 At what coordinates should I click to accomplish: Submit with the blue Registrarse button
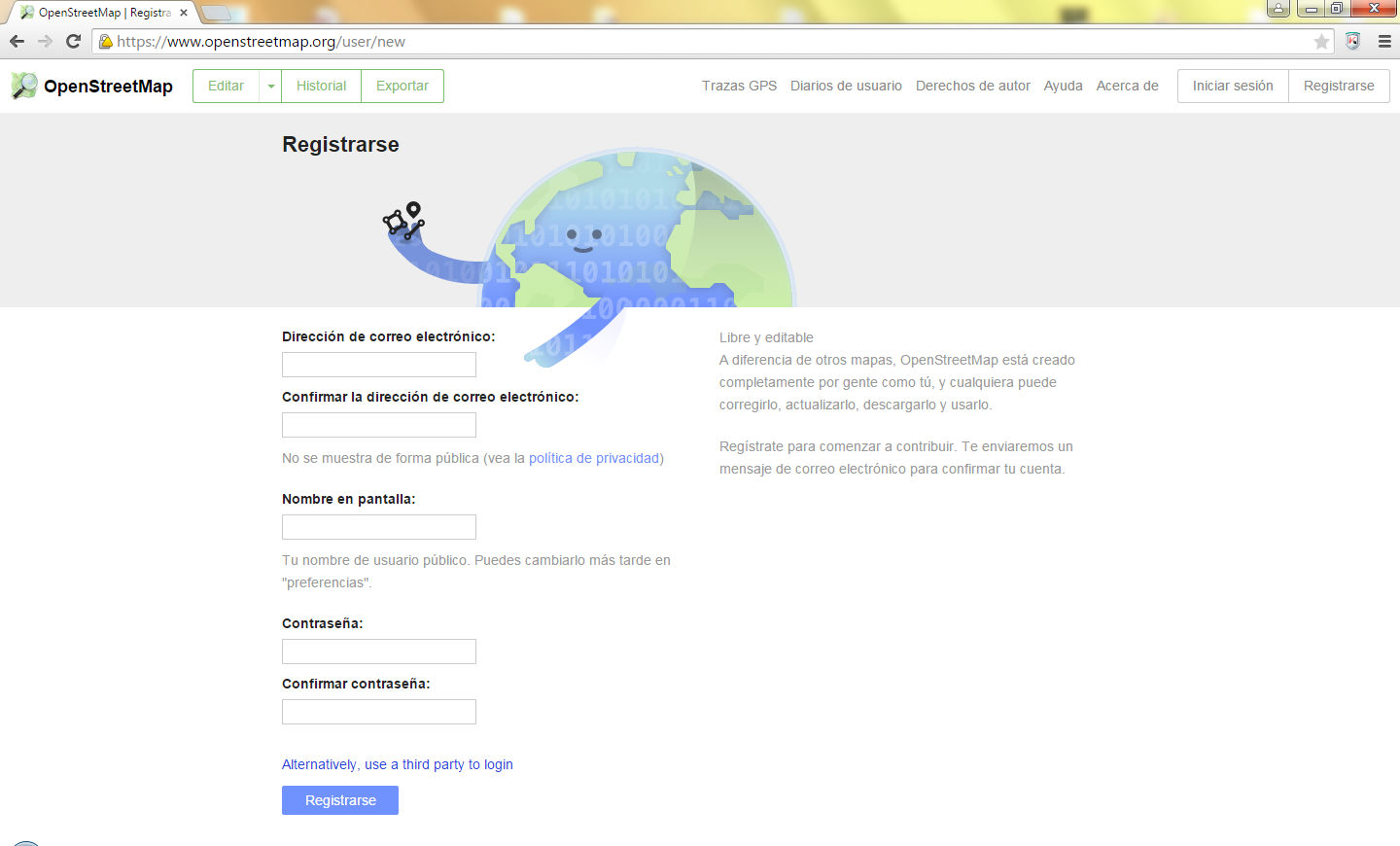coord(340,800)
